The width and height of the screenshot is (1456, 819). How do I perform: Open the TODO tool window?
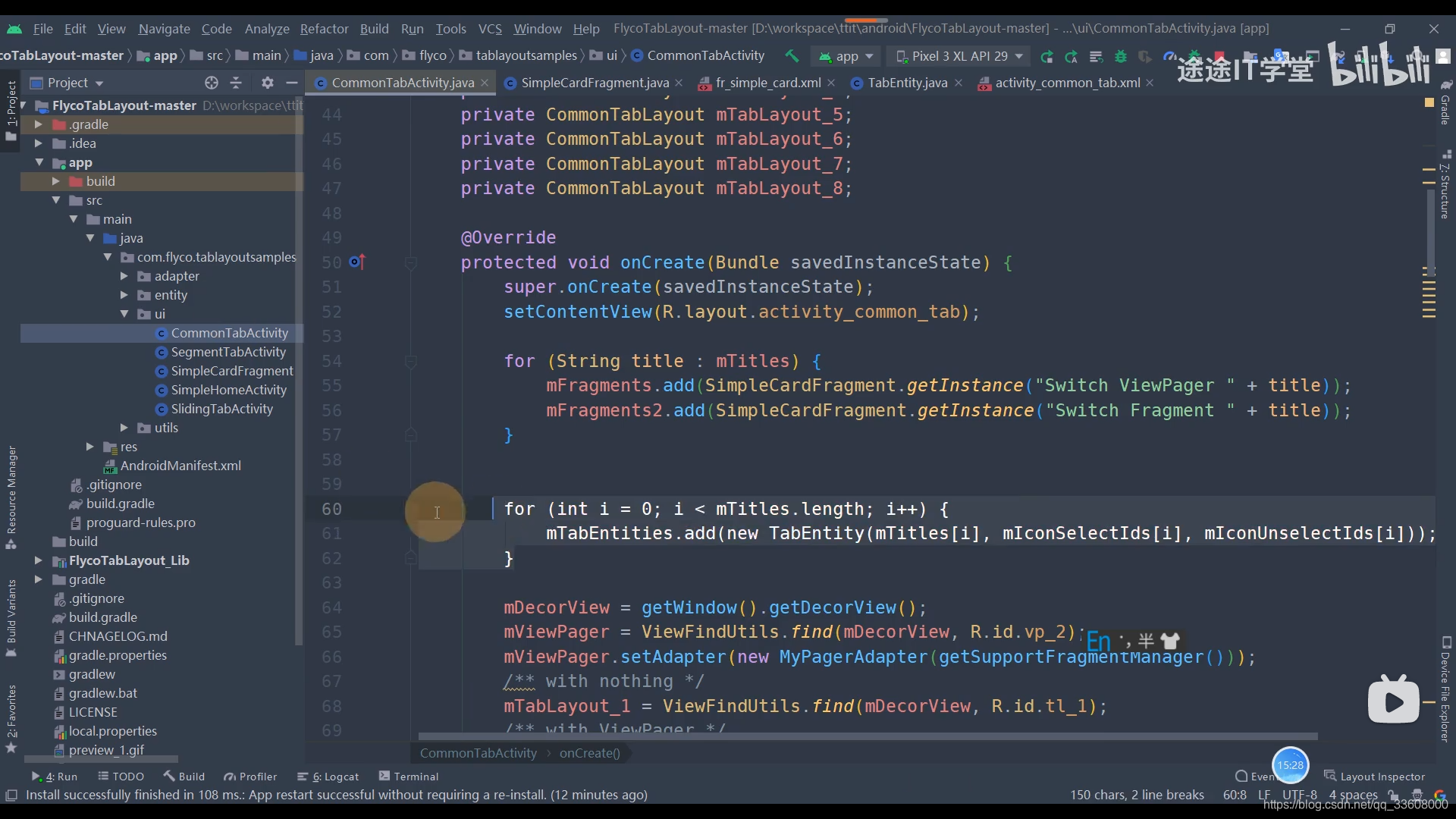point(121,777)
